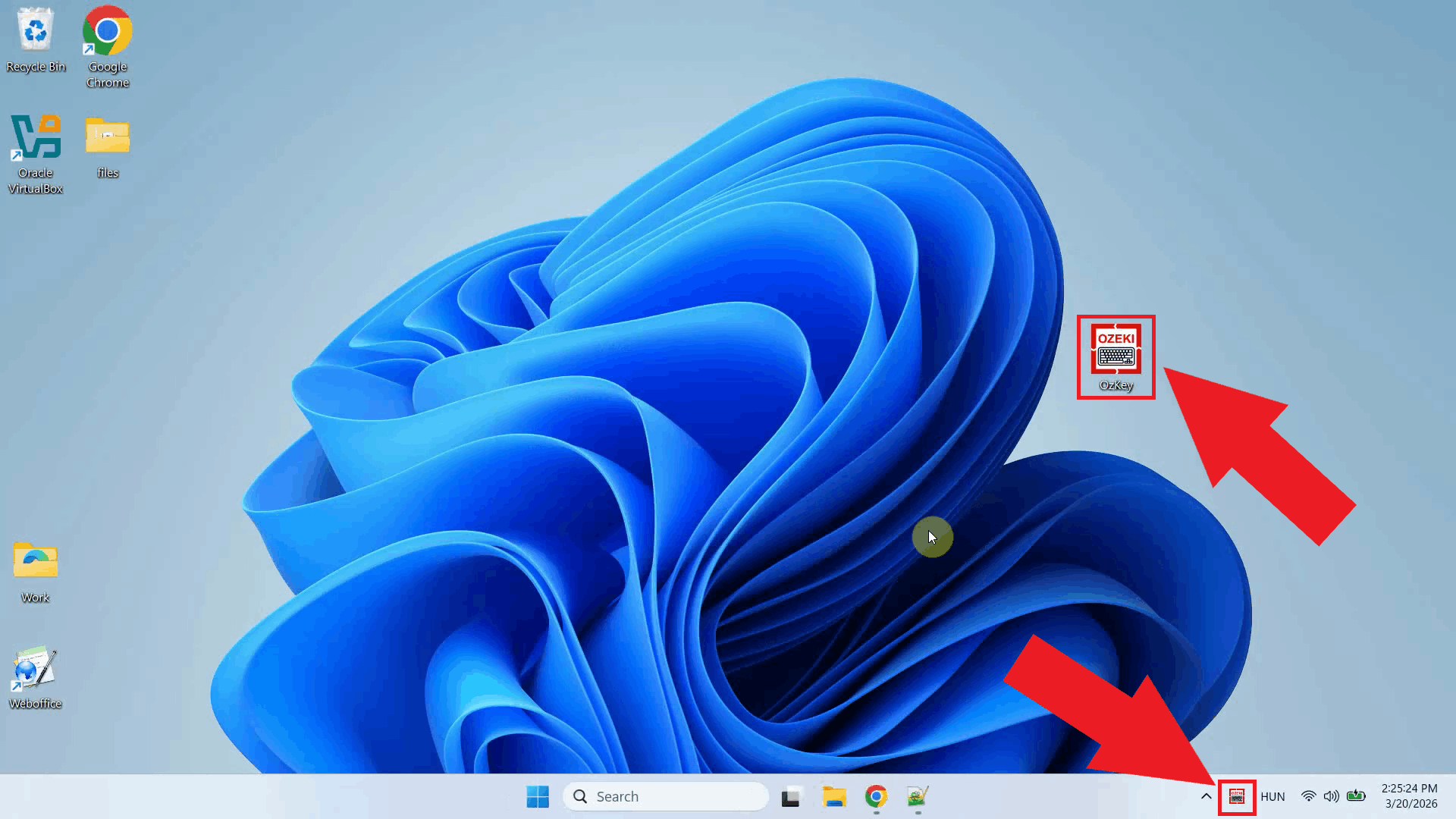
Task: Click the Ozeki keyboard tray icon
Action: pyautogui.click(x=1237, y=797)
